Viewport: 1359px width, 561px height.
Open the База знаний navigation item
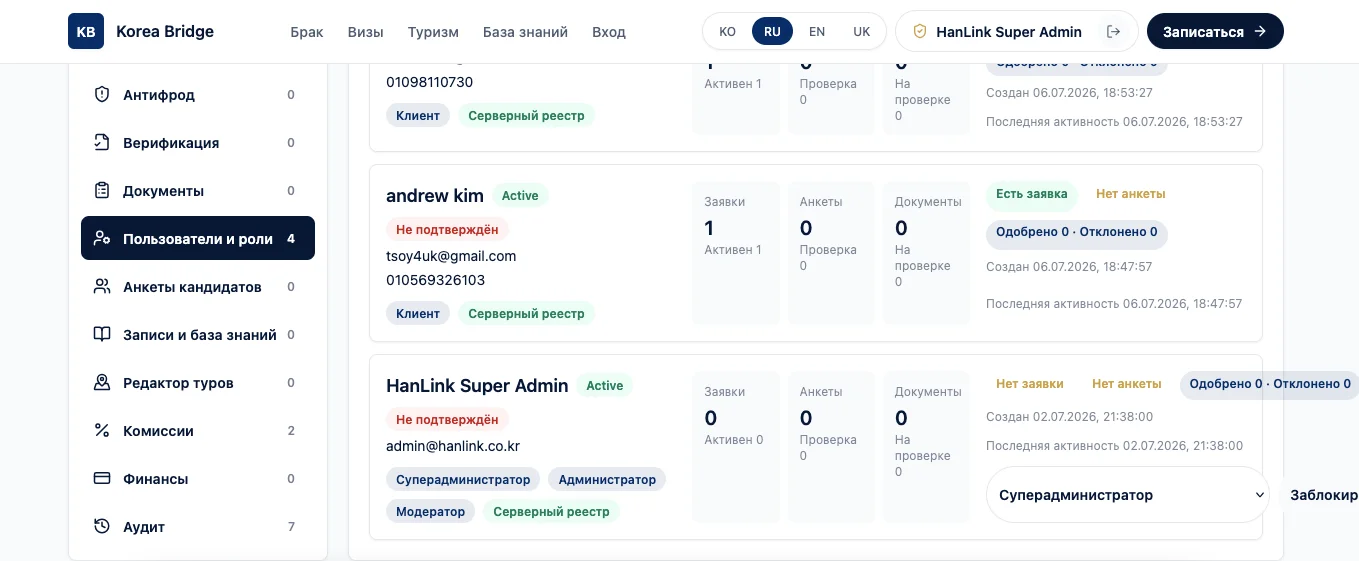[525, 32]
